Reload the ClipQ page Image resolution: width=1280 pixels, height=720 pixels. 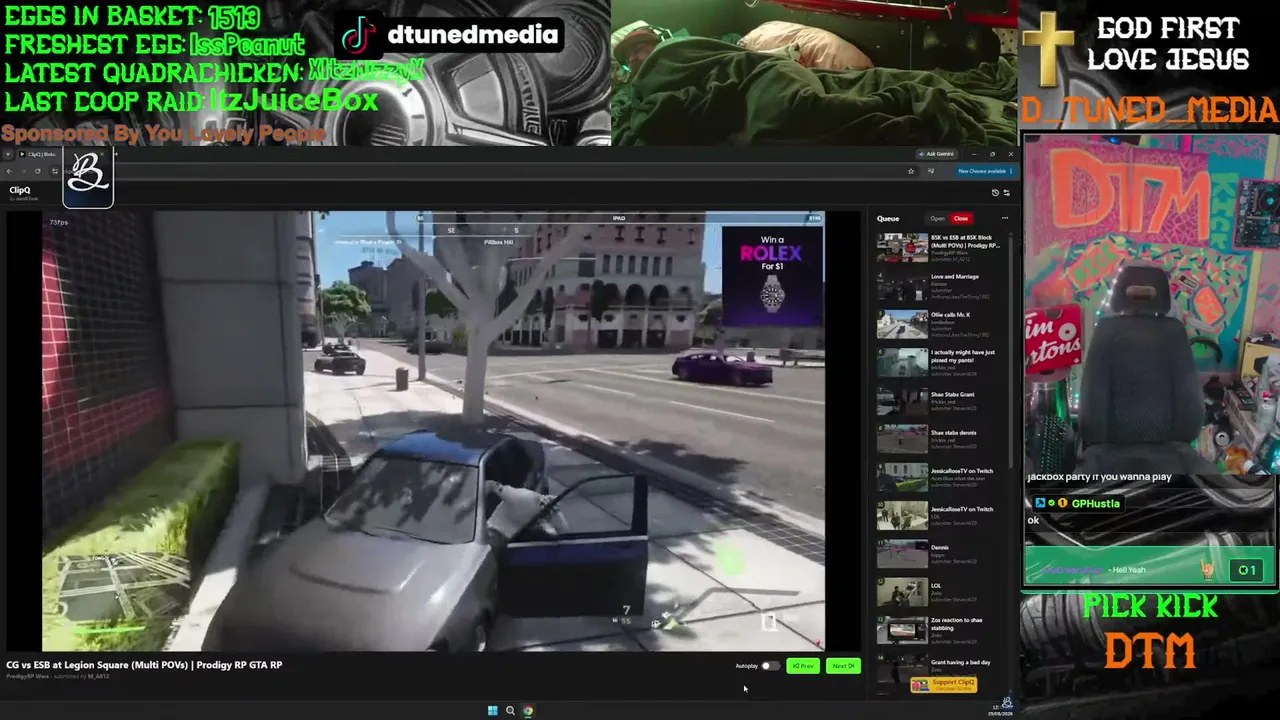38,171
